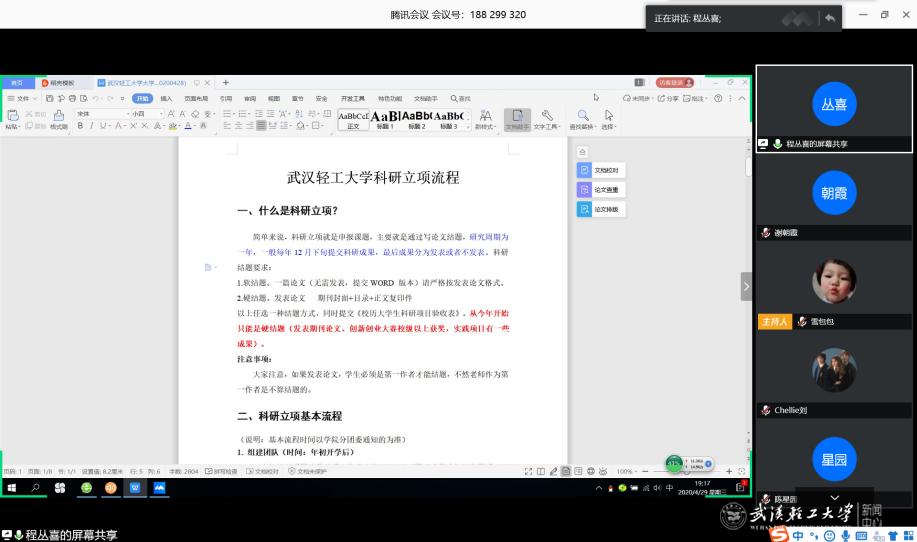The height and width of the screenshot is (542, 917).
Task: Click the help question mark icon
Action: pos(718,98)
